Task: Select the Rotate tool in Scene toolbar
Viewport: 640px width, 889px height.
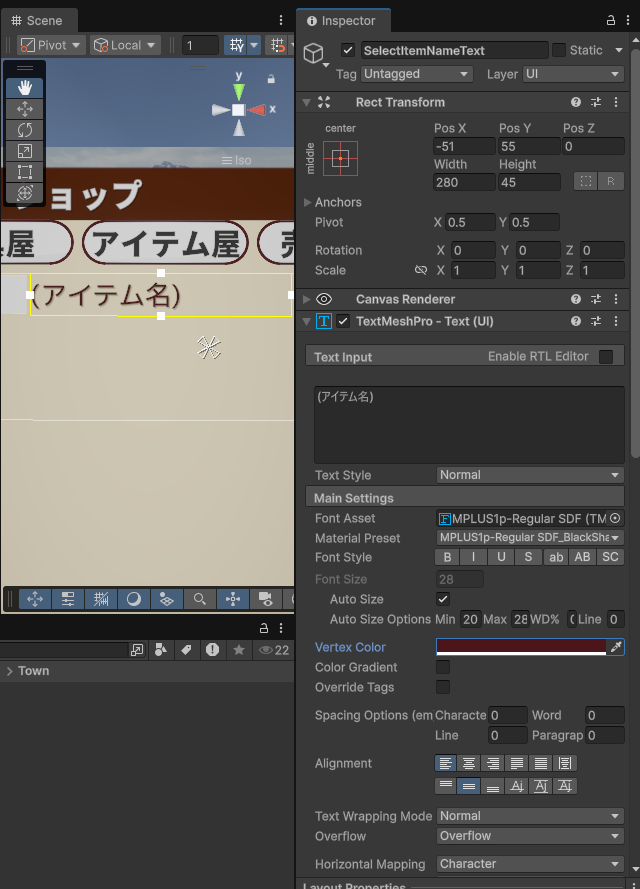Action: [x=24, y=130]
